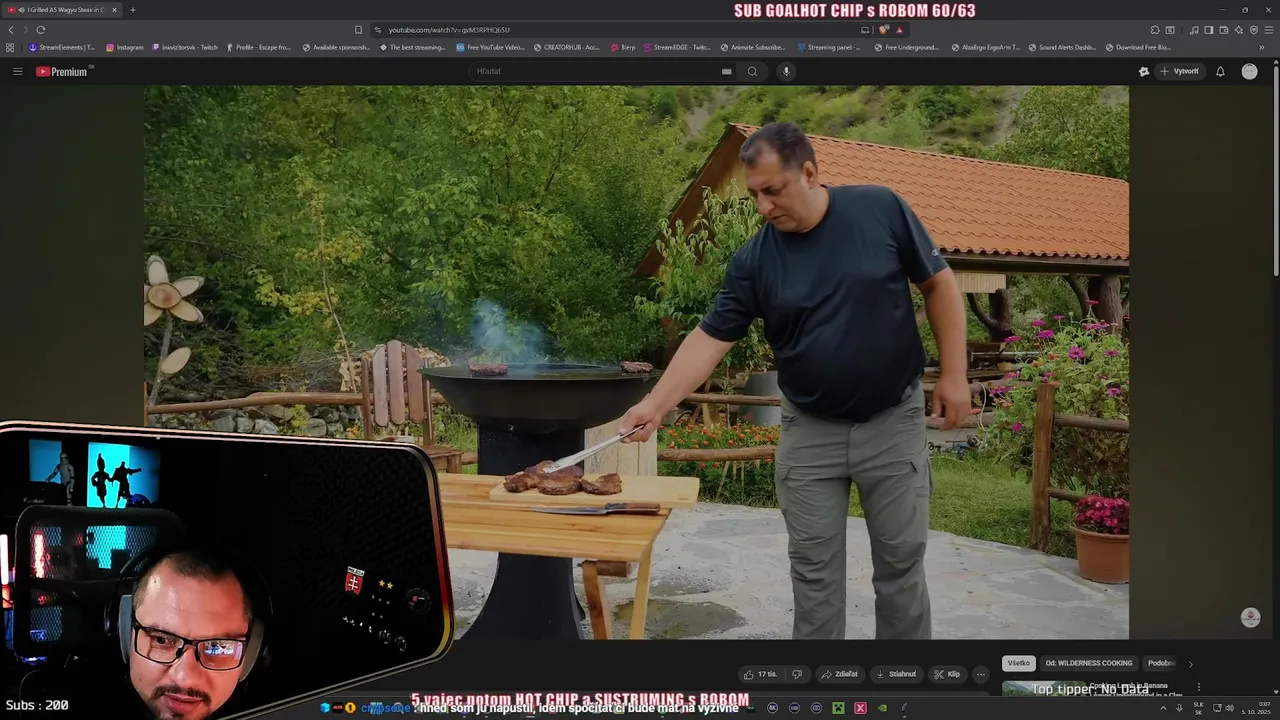The image size is (1280, 720).
Task: Select Od: WILDERNESS COOKING chip
Action: (1089, 663)
